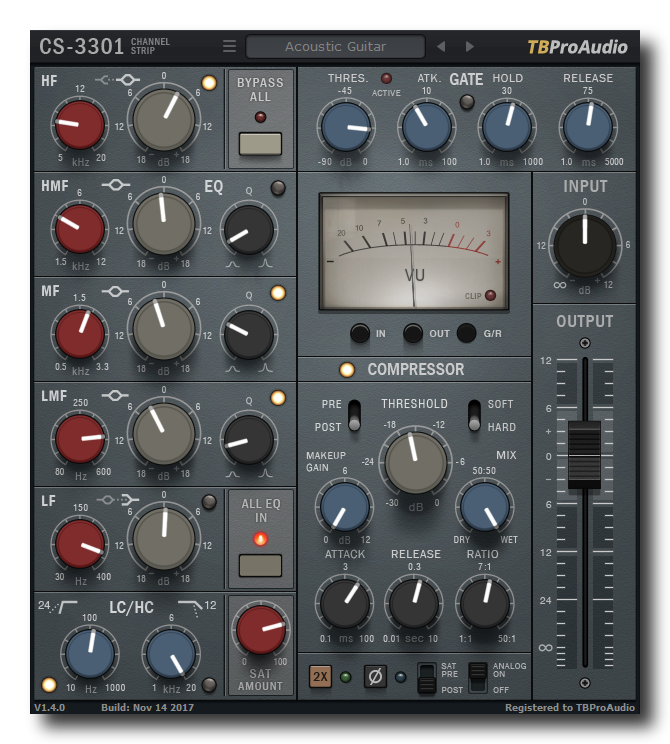Click the MF gain dB knob
The image size is (670, 744).
point(164,329)
